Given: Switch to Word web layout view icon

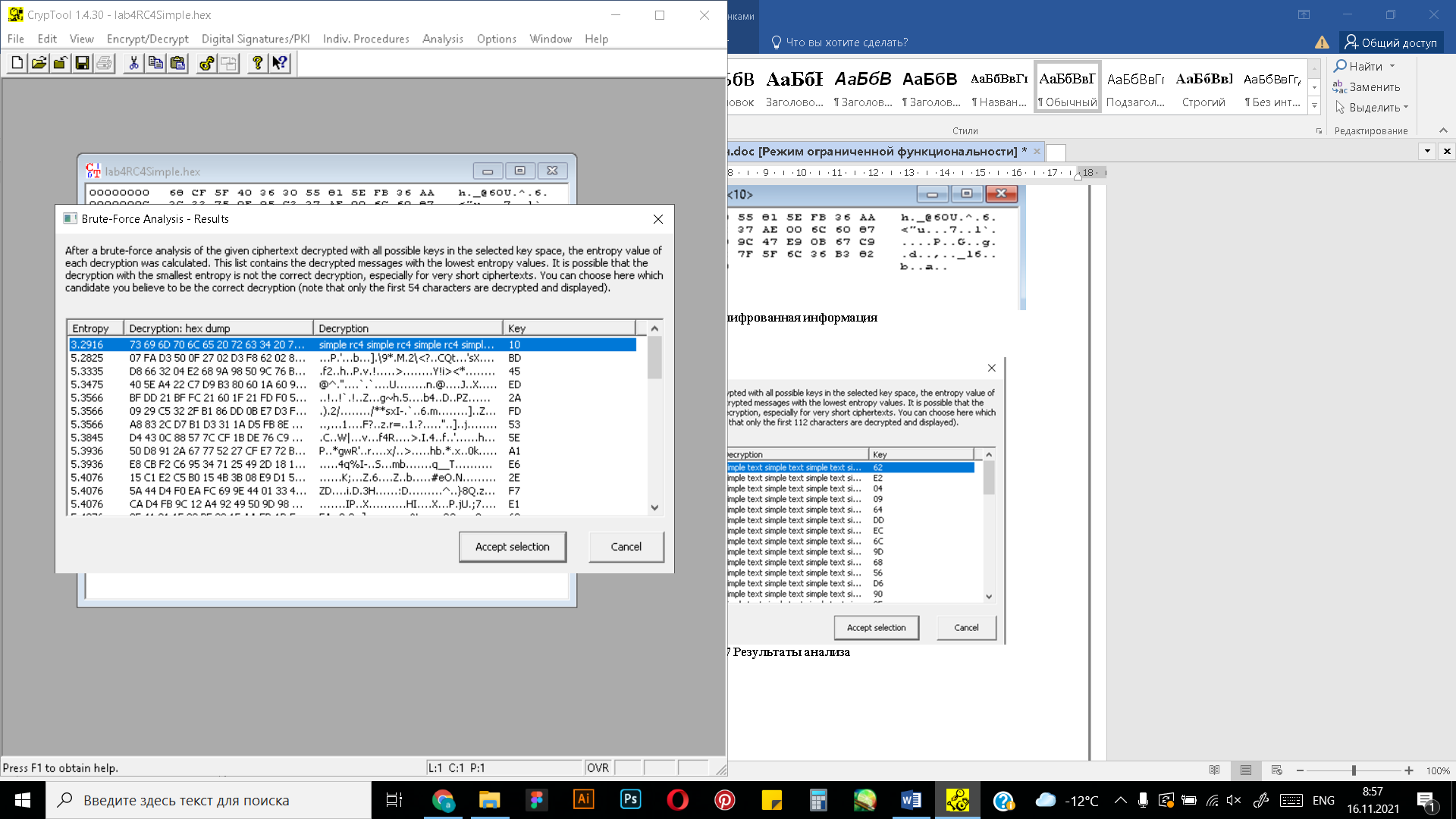Looking at the screenshot, I should [1277, 770].
